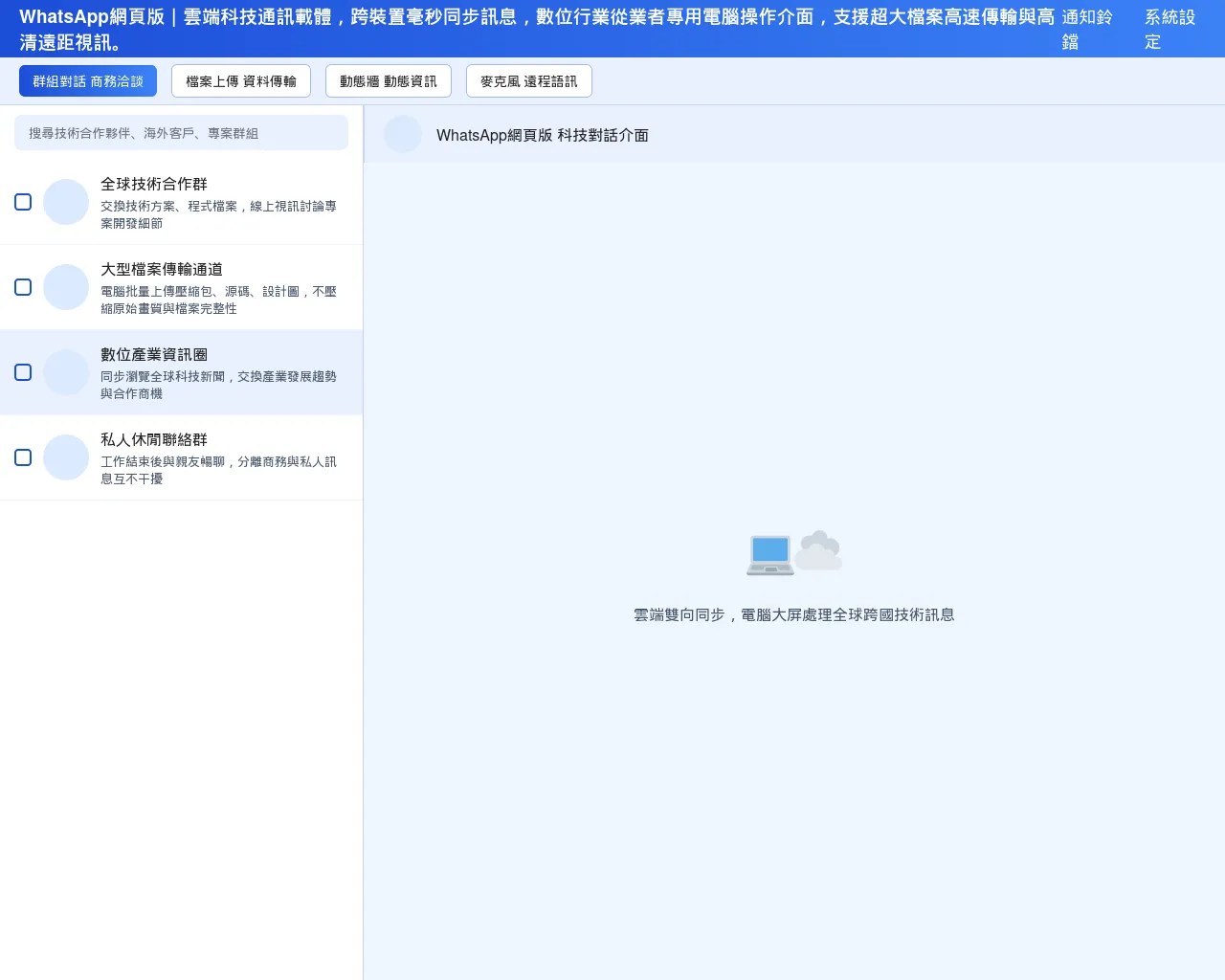Select the 私人休閒聯絡群 chat title

[x=154, y=439]
